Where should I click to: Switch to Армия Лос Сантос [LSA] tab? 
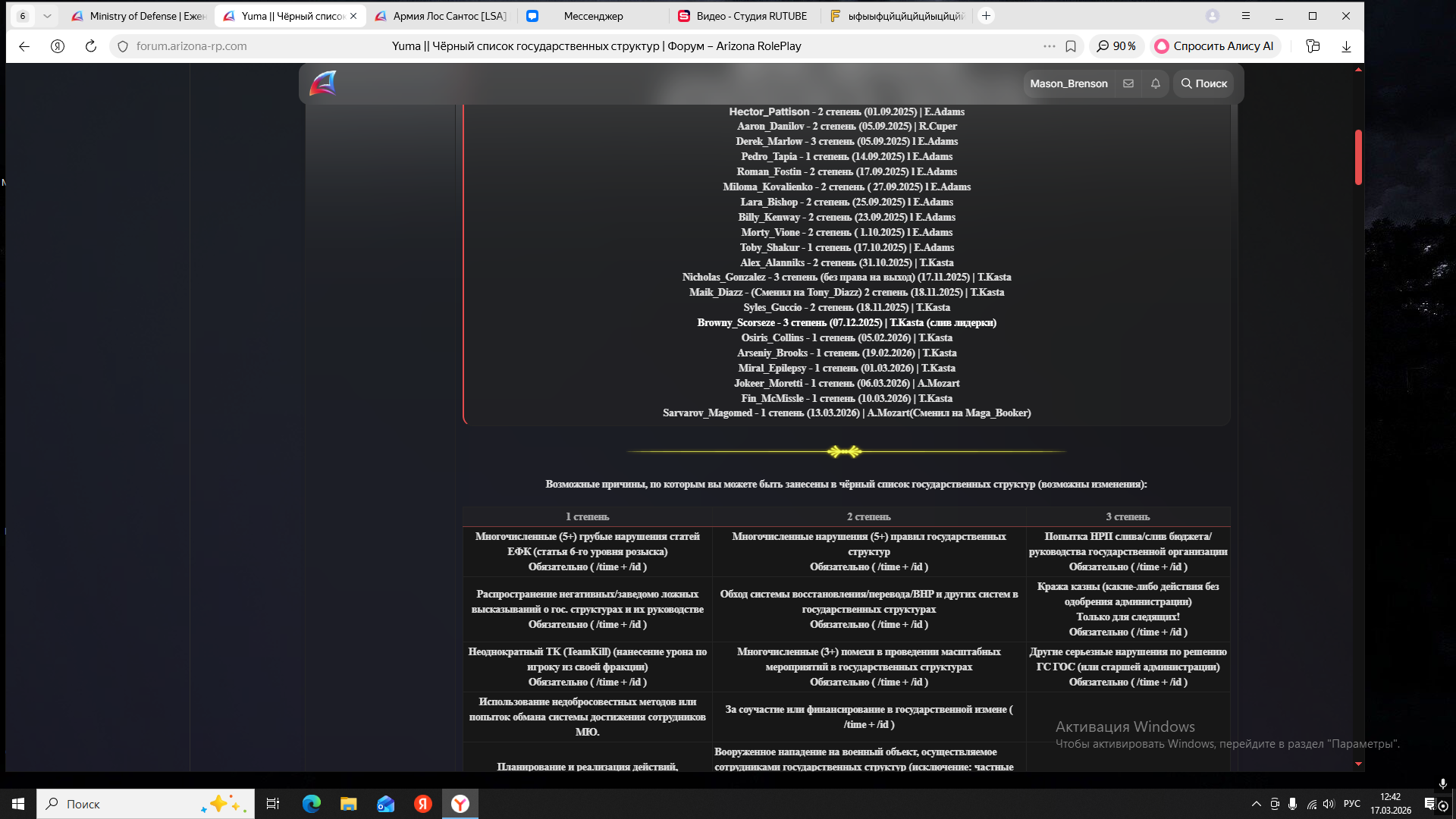tap(441, 16)
